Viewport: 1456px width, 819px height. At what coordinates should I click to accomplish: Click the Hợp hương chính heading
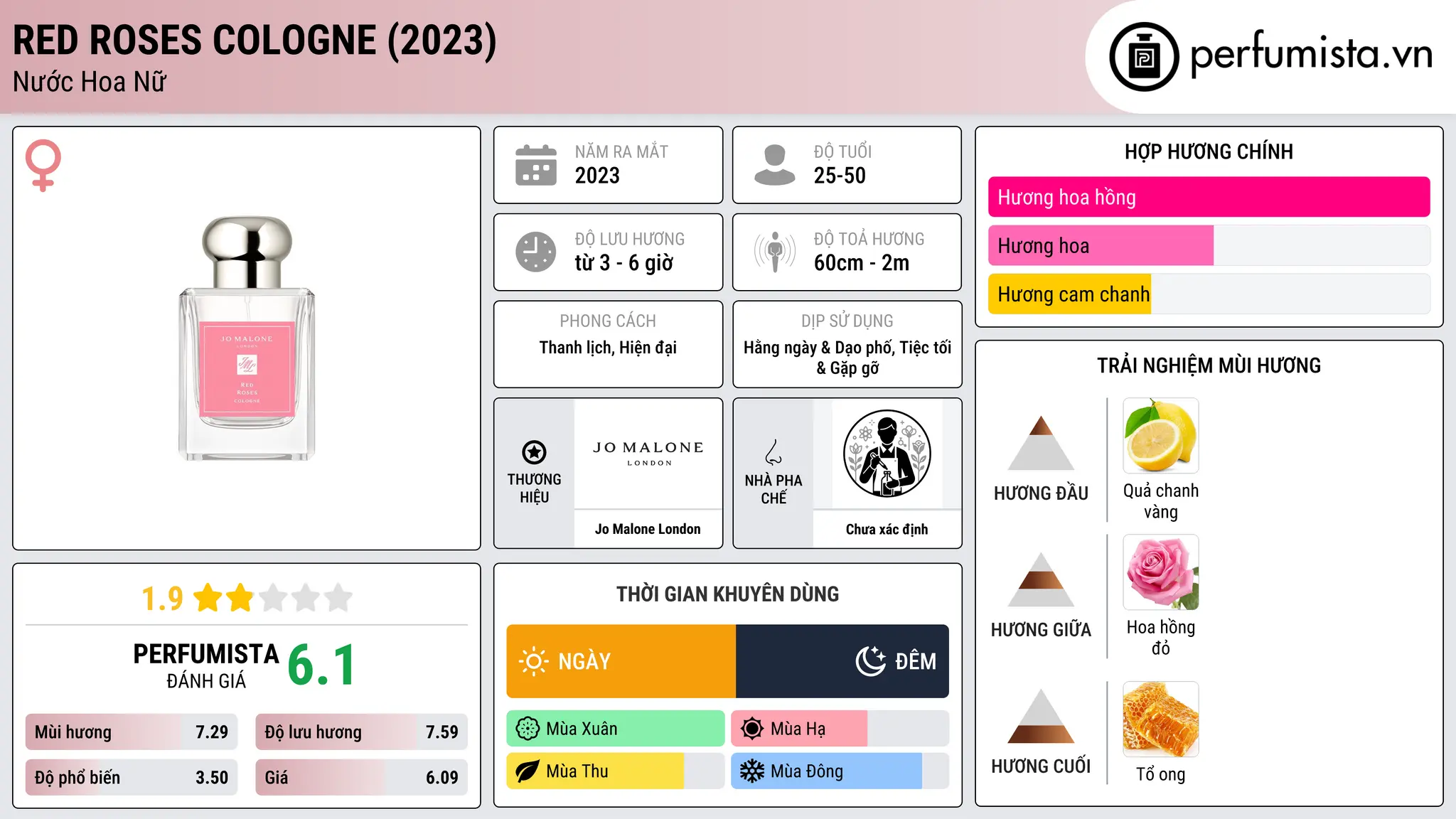click(1209, 151)
